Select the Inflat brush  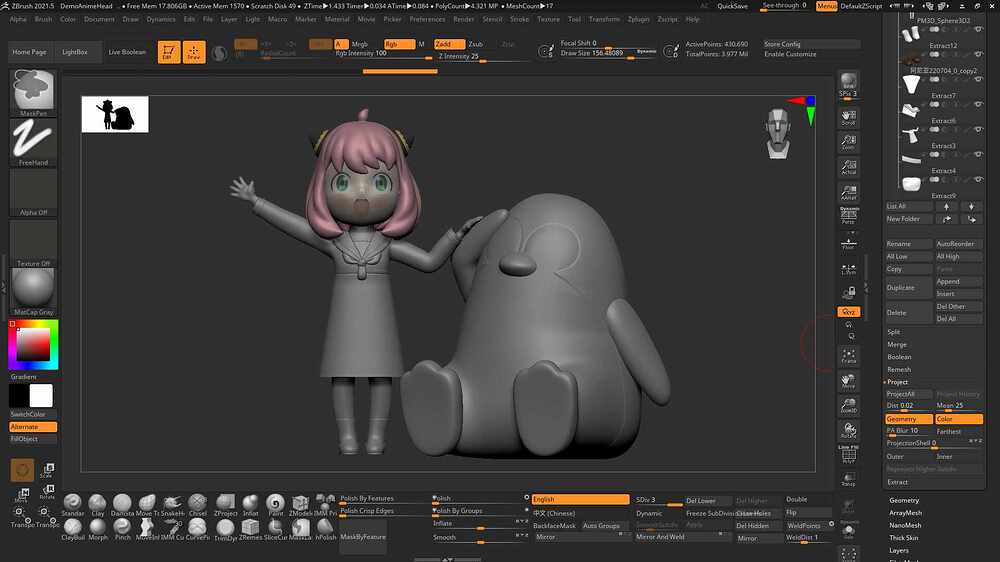(x=251, y=504)
